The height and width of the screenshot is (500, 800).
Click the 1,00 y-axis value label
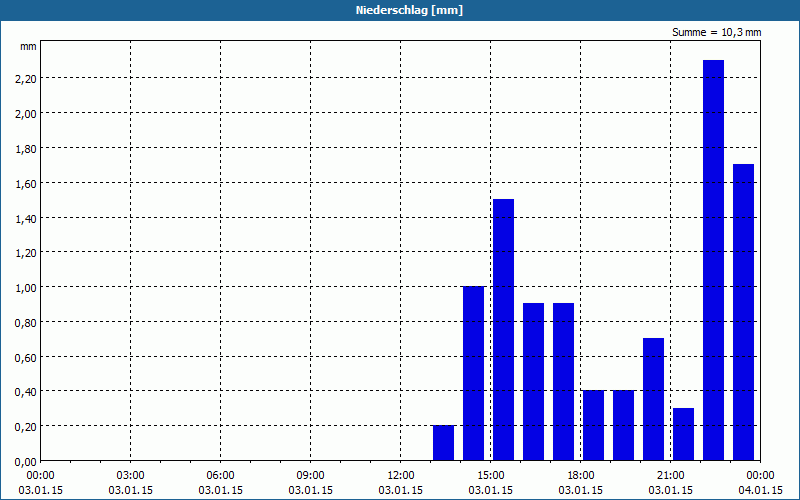tap(26, 288)
